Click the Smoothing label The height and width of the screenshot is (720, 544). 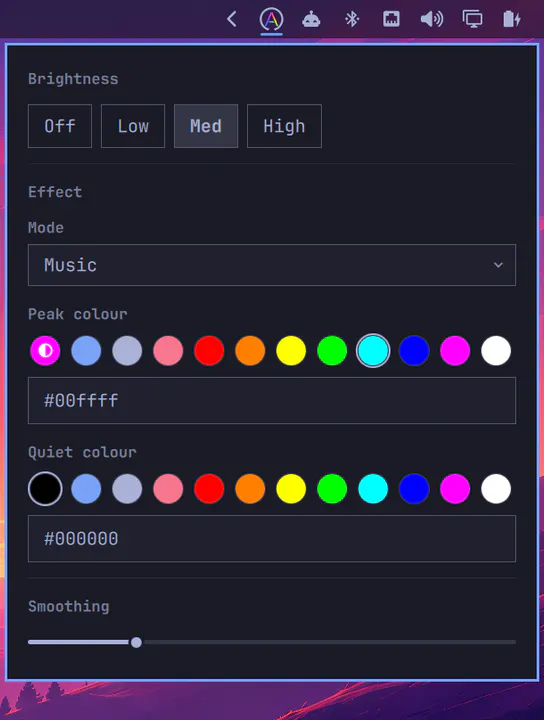tap(69, 607)
